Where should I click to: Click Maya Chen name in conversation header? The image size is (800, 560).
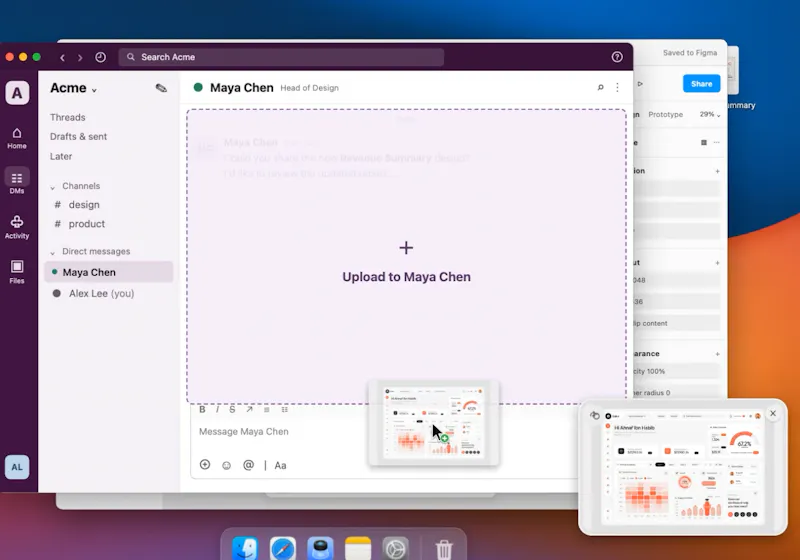242,88
